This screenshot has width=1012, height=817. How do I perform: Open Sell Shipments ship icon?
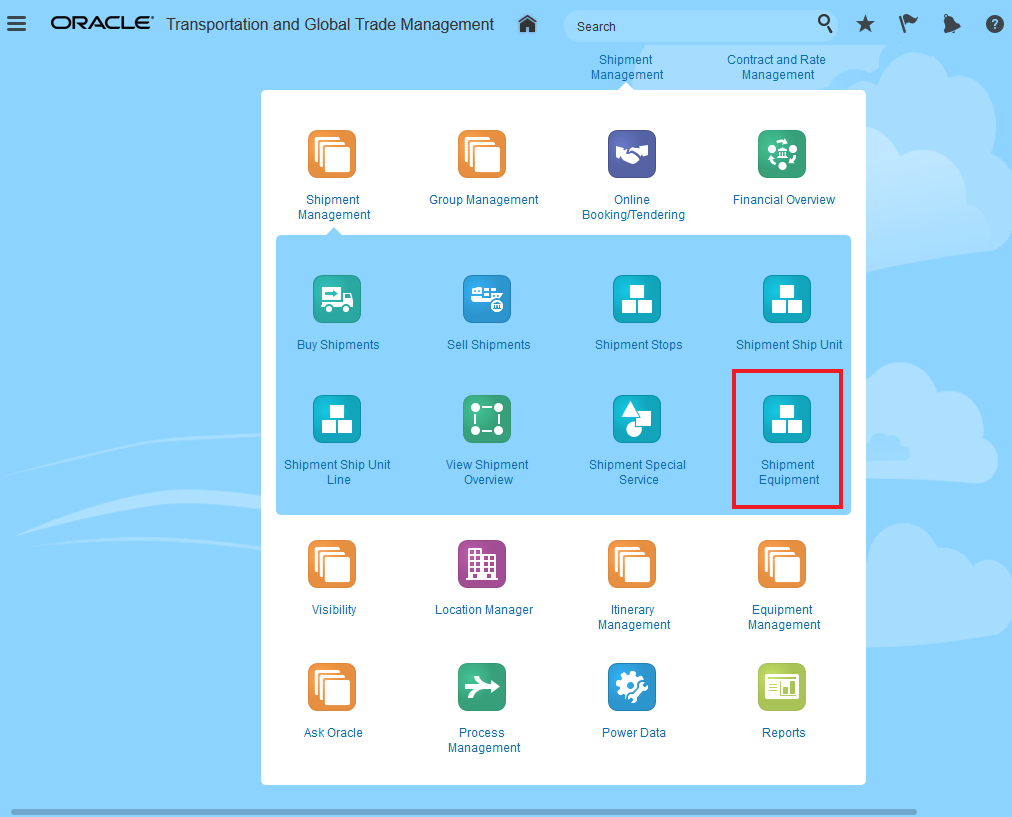tap(487, 299)
